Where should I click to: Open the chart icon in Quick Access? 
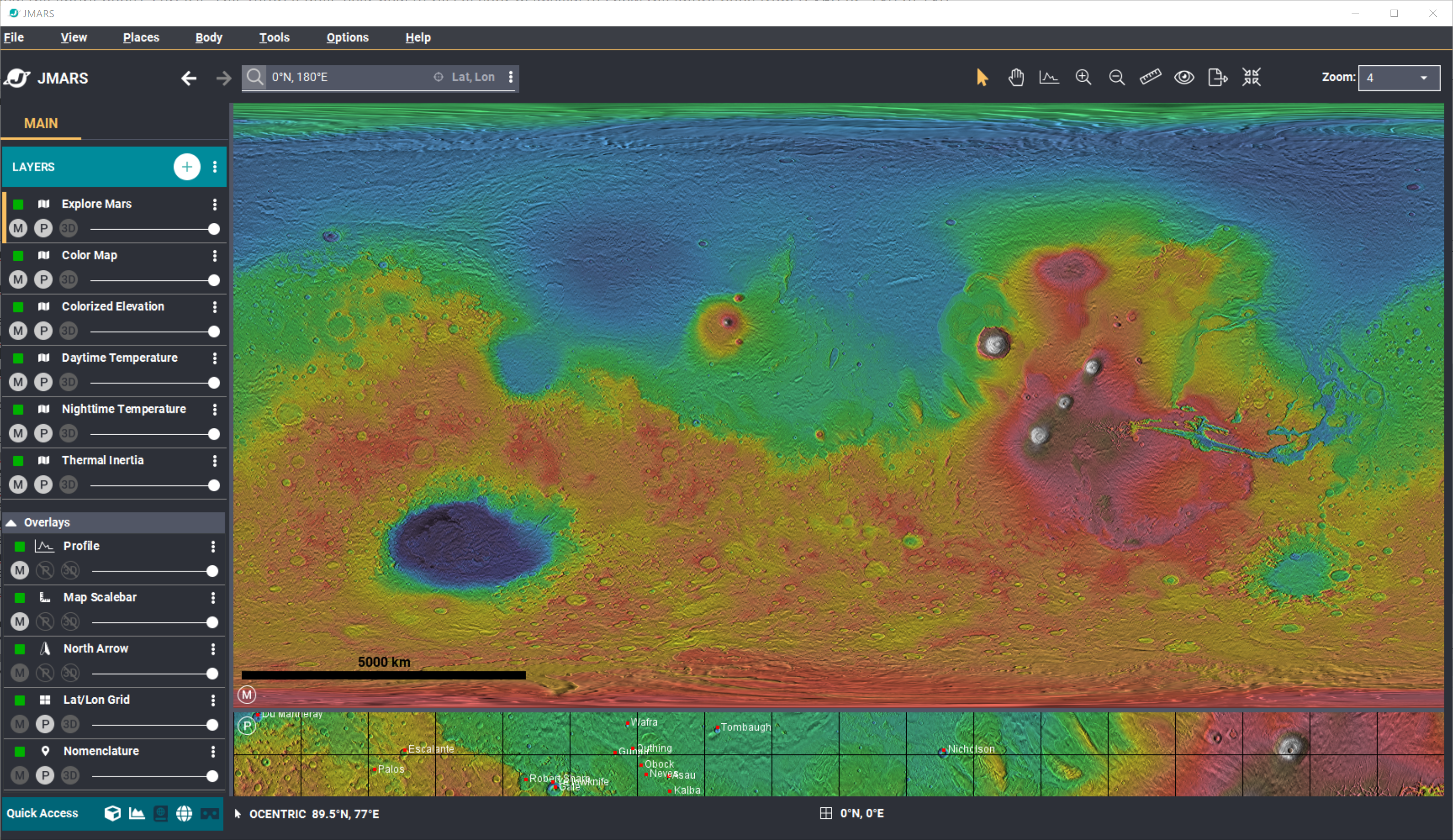[x=136, y=813]
